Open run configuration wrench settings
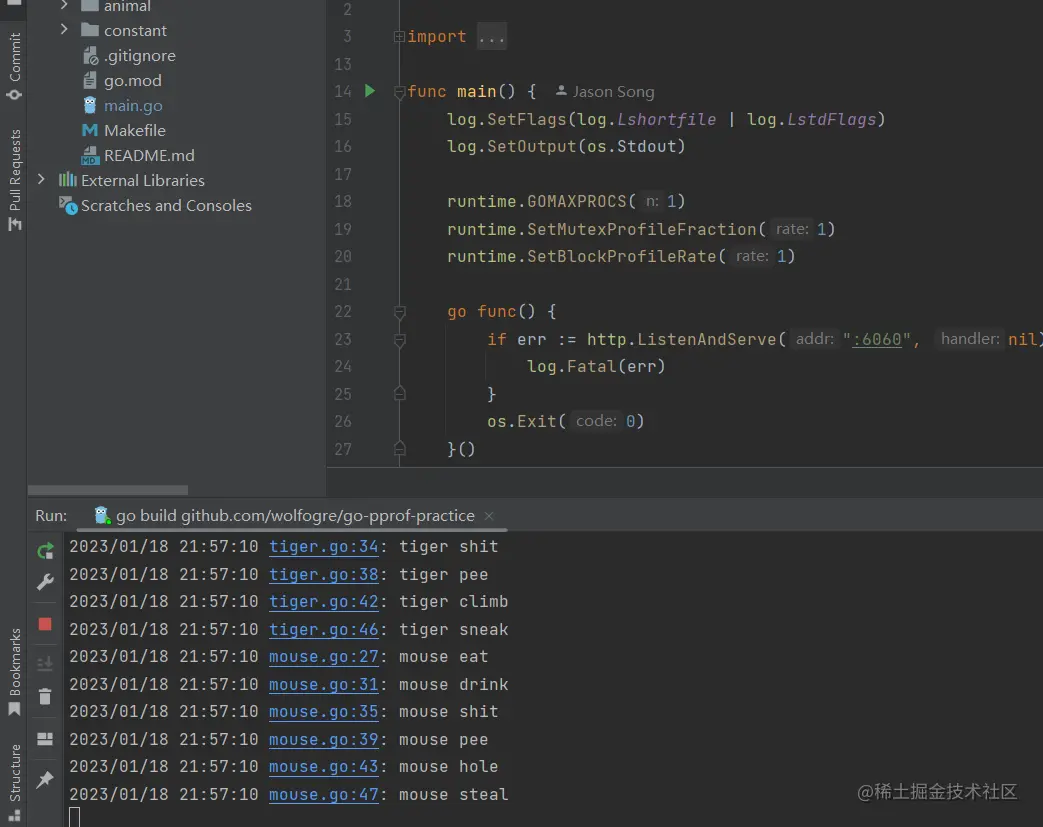 click(x=45, y=582)
